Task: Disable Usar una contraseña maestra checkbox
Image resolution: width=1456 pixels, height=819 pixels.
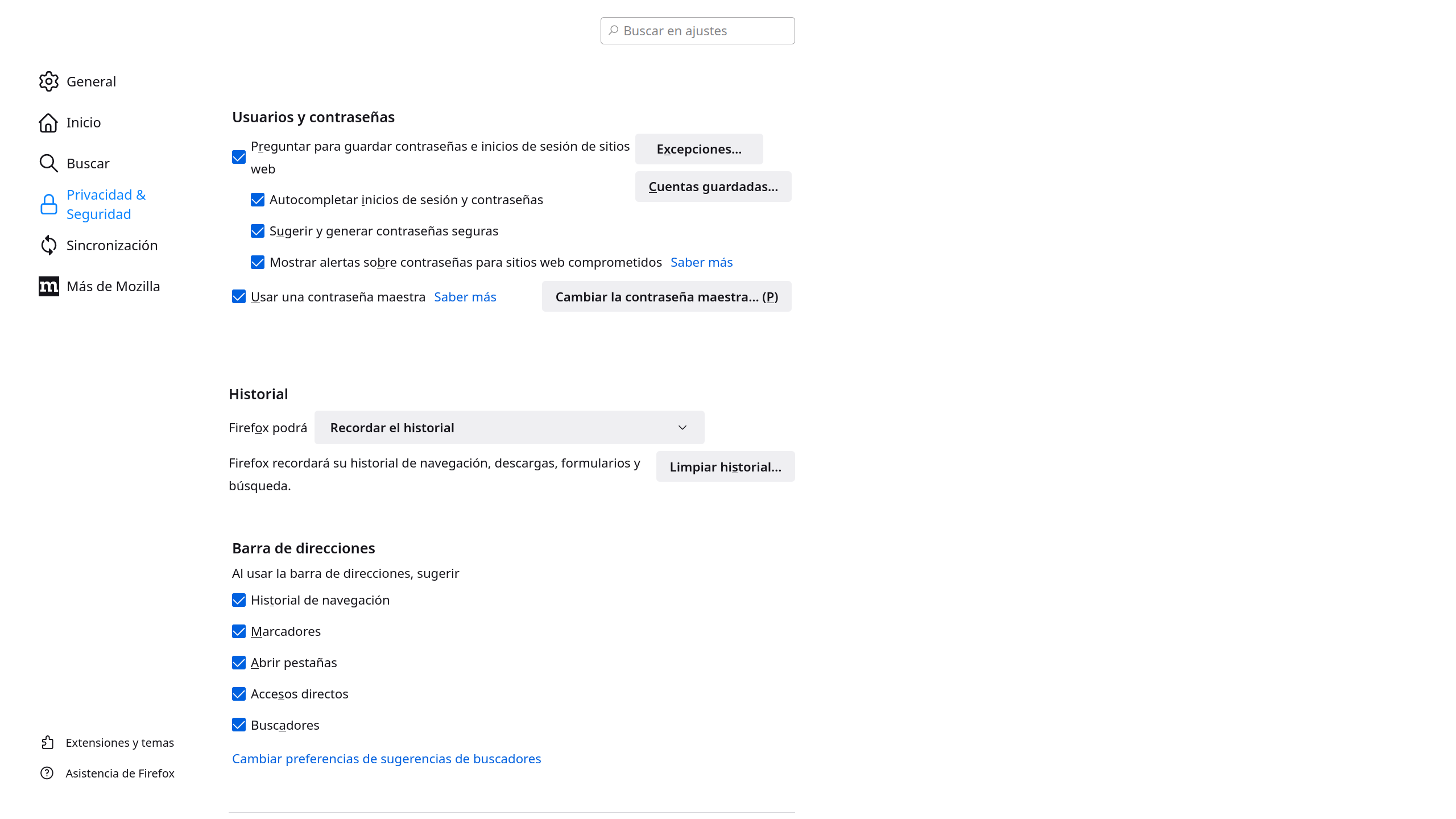Action: (239, 296)
